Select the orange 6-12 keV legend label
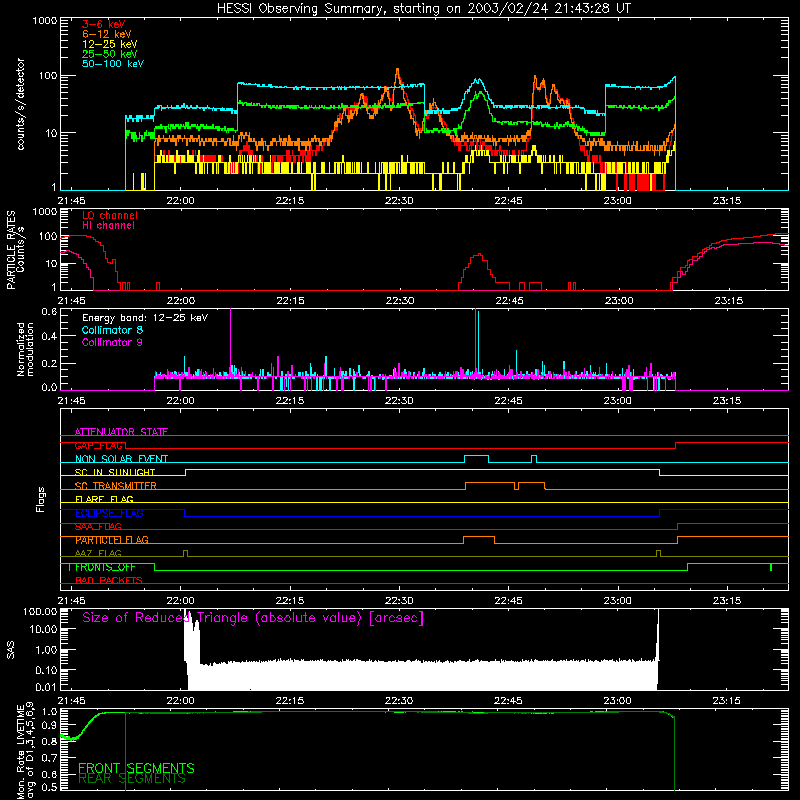Screen dimensions: 800x800 (x=107, y=34)
